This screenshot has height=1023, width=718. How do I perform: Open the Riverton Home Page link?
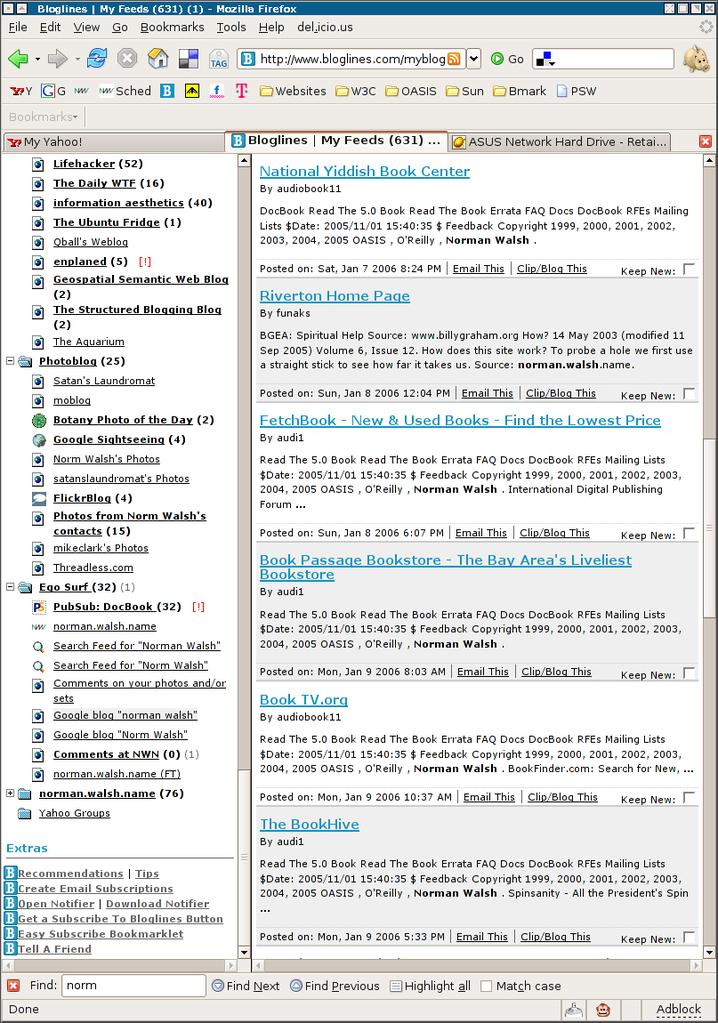(x=335, y=296)
